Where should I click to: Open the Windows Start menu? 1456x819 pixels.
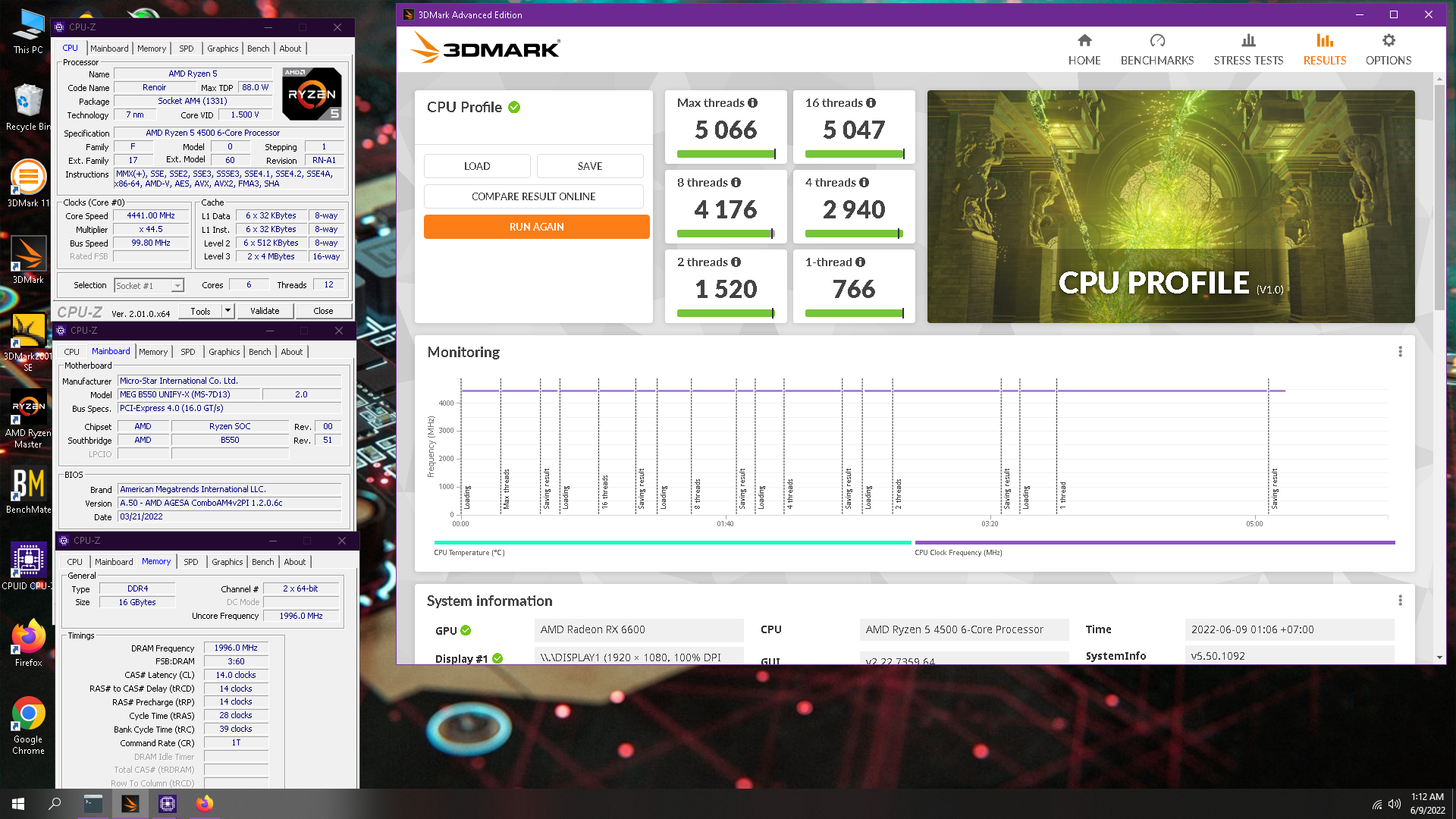(x=18, y=804)
